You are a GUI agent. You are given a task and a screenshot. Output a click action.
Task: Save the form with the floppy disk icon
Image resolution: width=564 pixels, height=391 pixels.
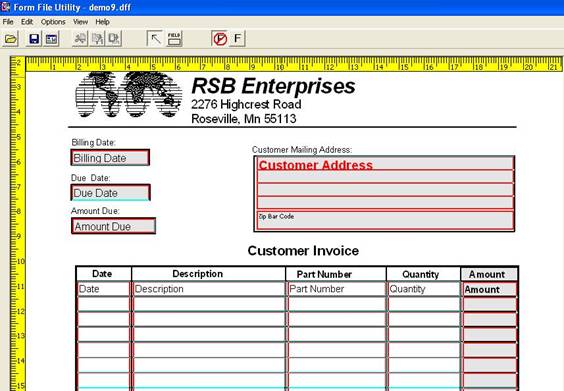(34, 38)
